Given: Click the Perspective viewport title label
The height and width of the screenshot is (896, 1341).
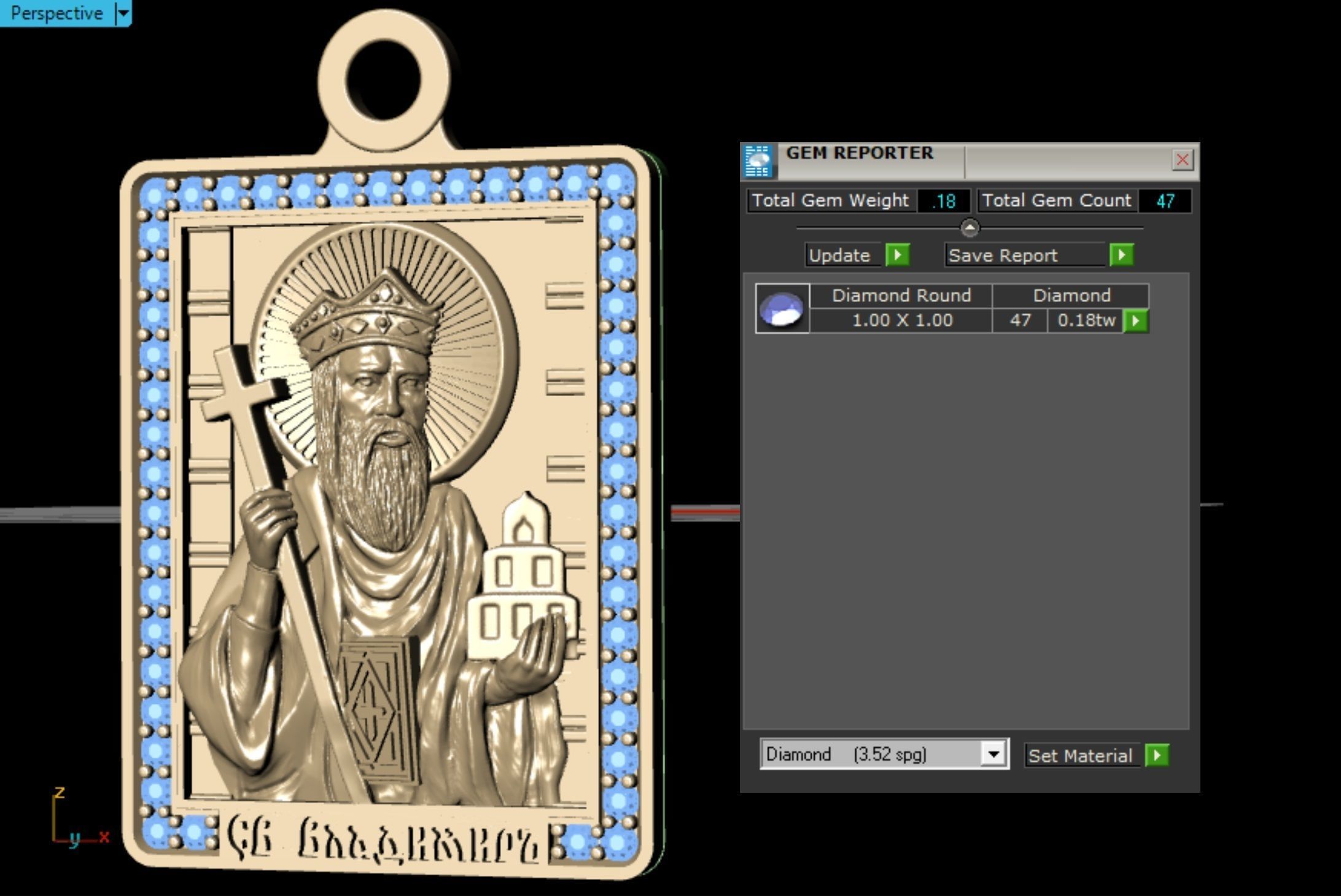Looking at the screenshot, I should tap(57, 13).
